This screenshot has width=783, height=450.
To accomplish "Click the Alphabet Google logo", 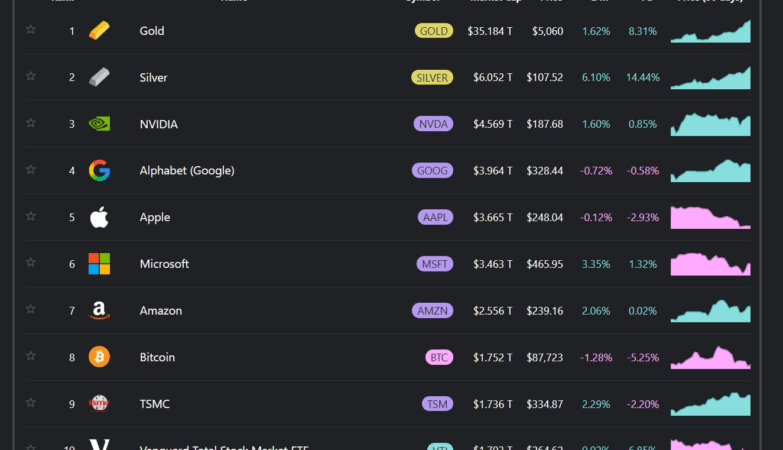I will (x=99, y=170).
